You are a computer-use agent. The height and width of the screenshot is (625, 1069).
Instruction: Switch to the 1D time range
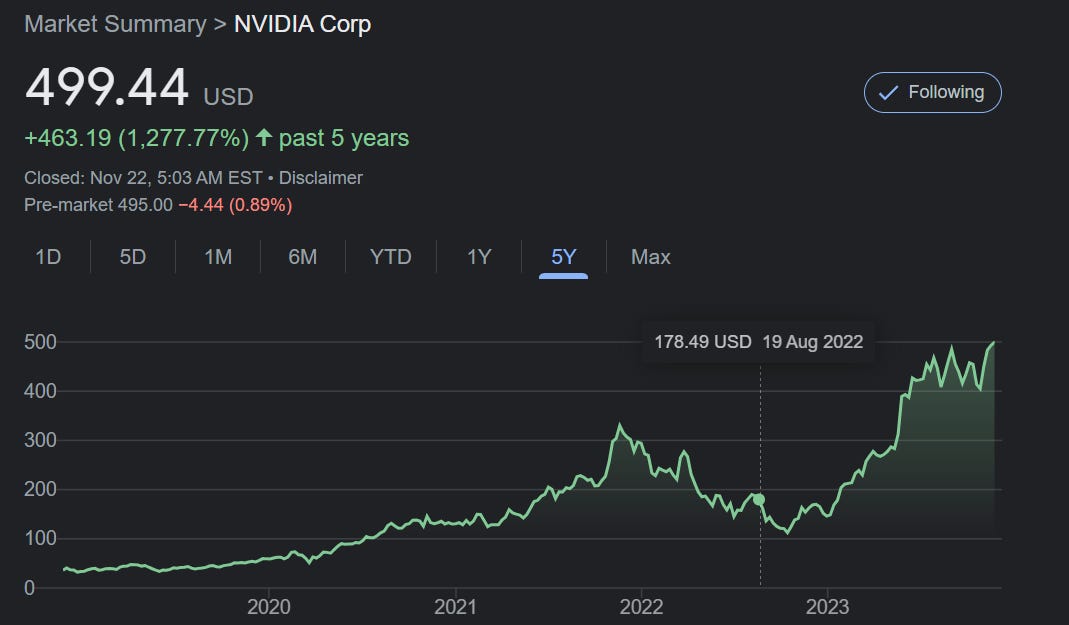pos(47,257)
